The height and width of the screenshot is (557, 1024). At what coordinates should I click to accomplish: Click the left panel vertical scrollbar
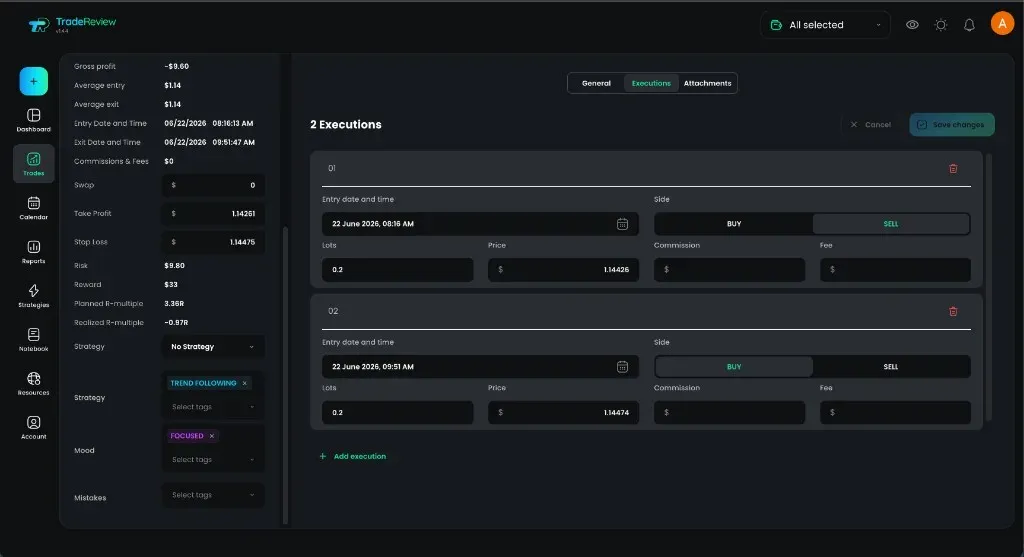coord(285,375)
